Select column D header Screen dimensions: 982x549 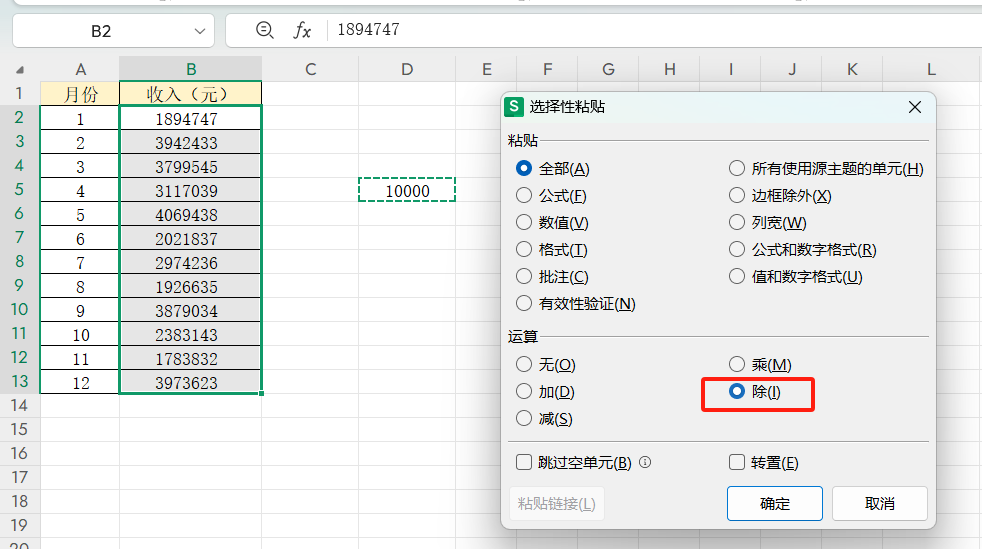click(406, 69)
